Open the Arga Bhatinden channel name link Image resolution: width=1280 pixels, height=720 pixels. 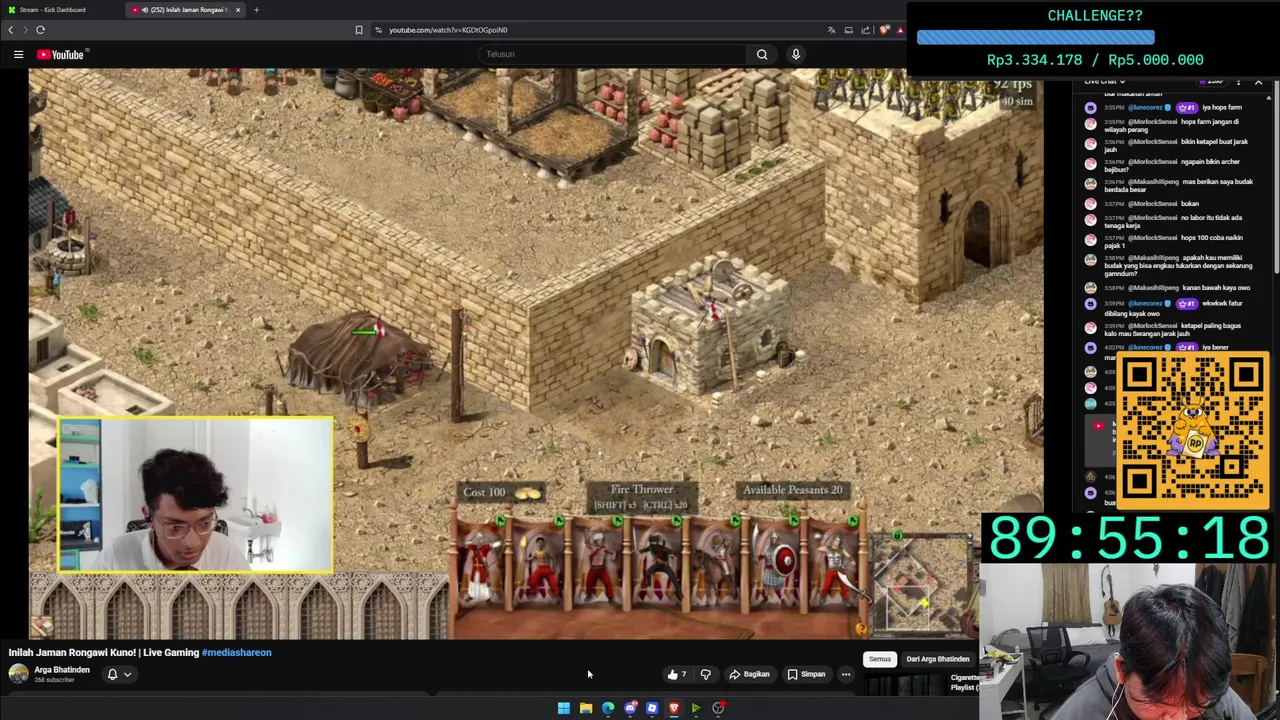[62, 670]
